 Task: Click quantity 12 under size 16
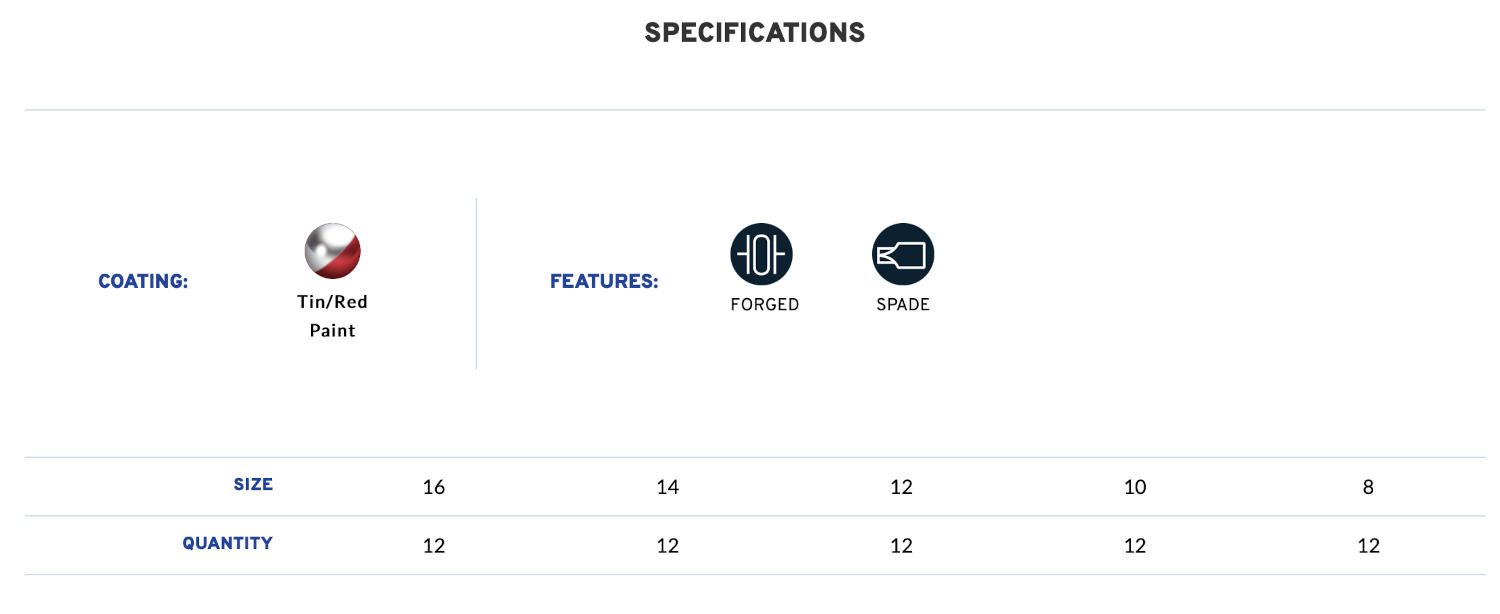pyautogui.click(x=434, y=546)
